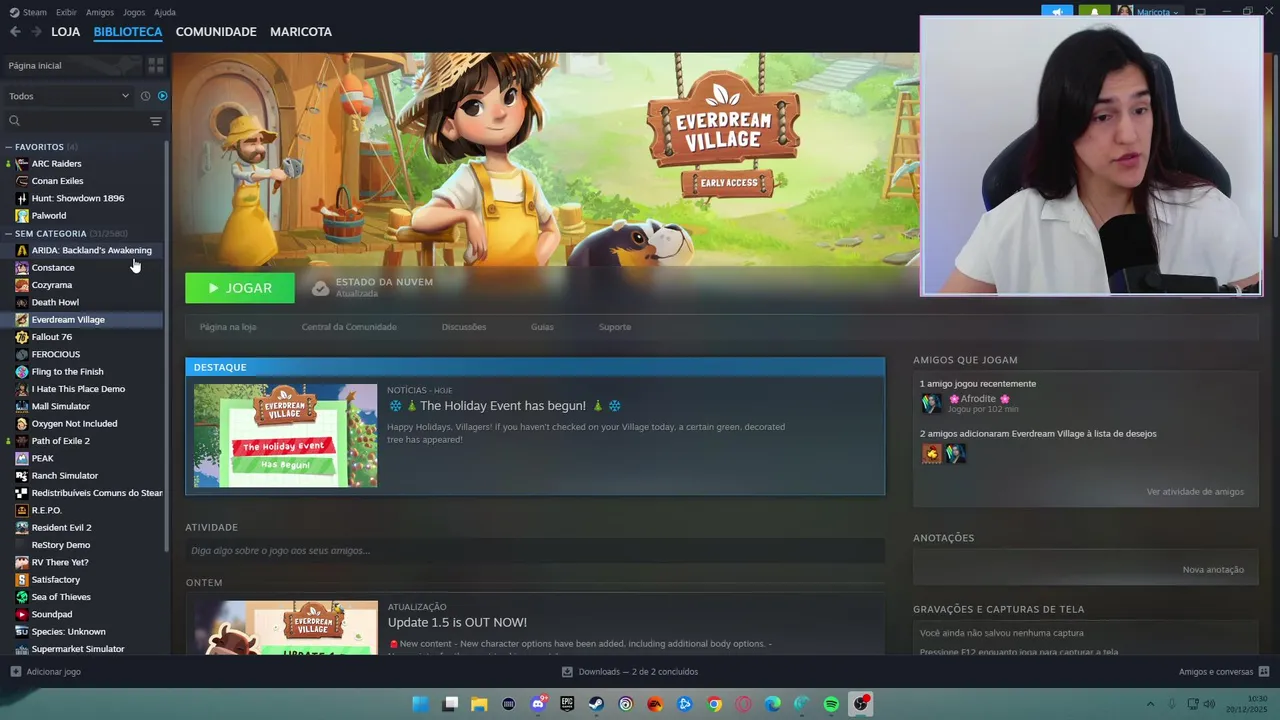Click the library search magnifier icon
The image size is (1280, 720).
pyautogui.click(x=14, y=121)
